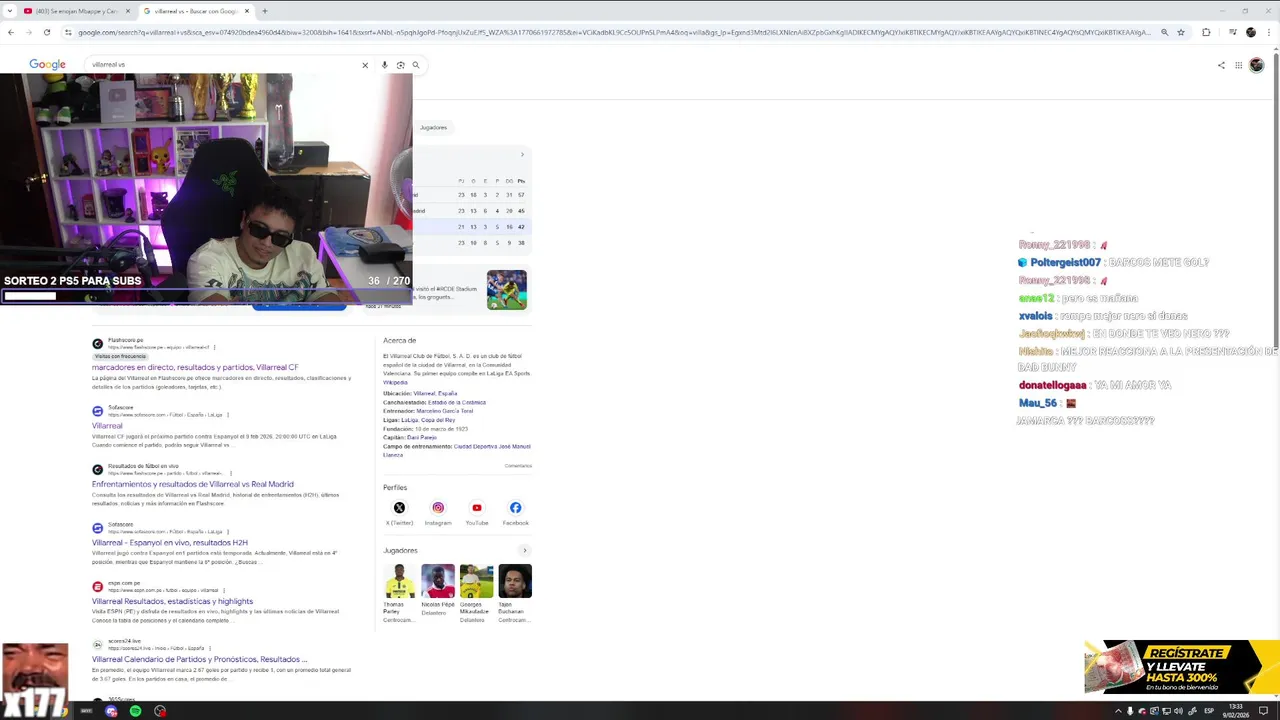Open the Chrome profile avatar
This screenshot has height=720, width=1280.
tap(1250, 32)
